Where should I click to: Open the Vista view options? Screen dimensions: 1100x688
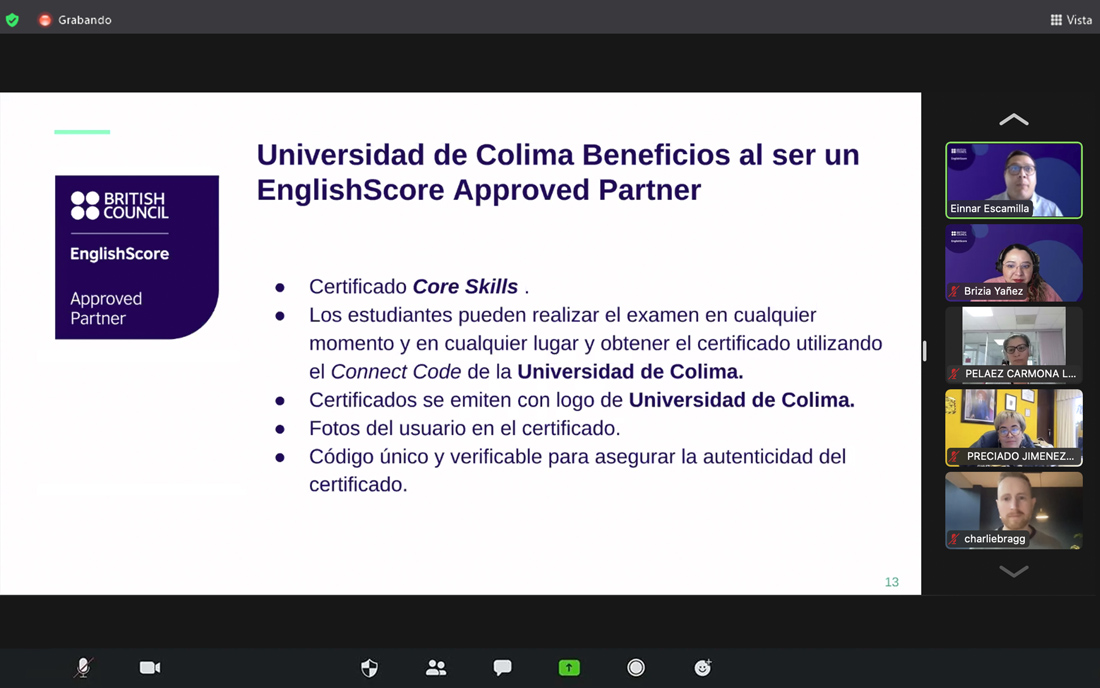click(1071, 20)
